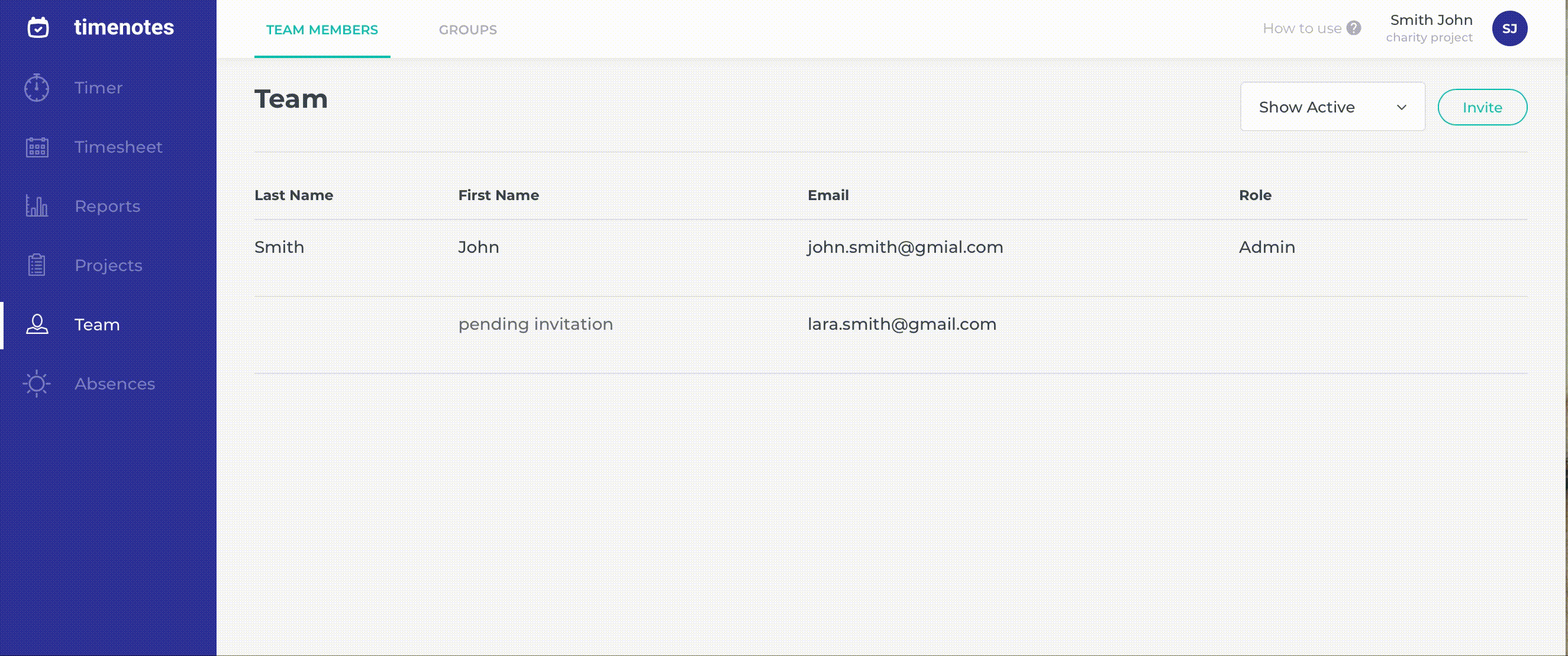The height and width of the screenshot is (656, 1568).
Task: Click the Projects clipboard icon
Action: click(x=37, y=265)
